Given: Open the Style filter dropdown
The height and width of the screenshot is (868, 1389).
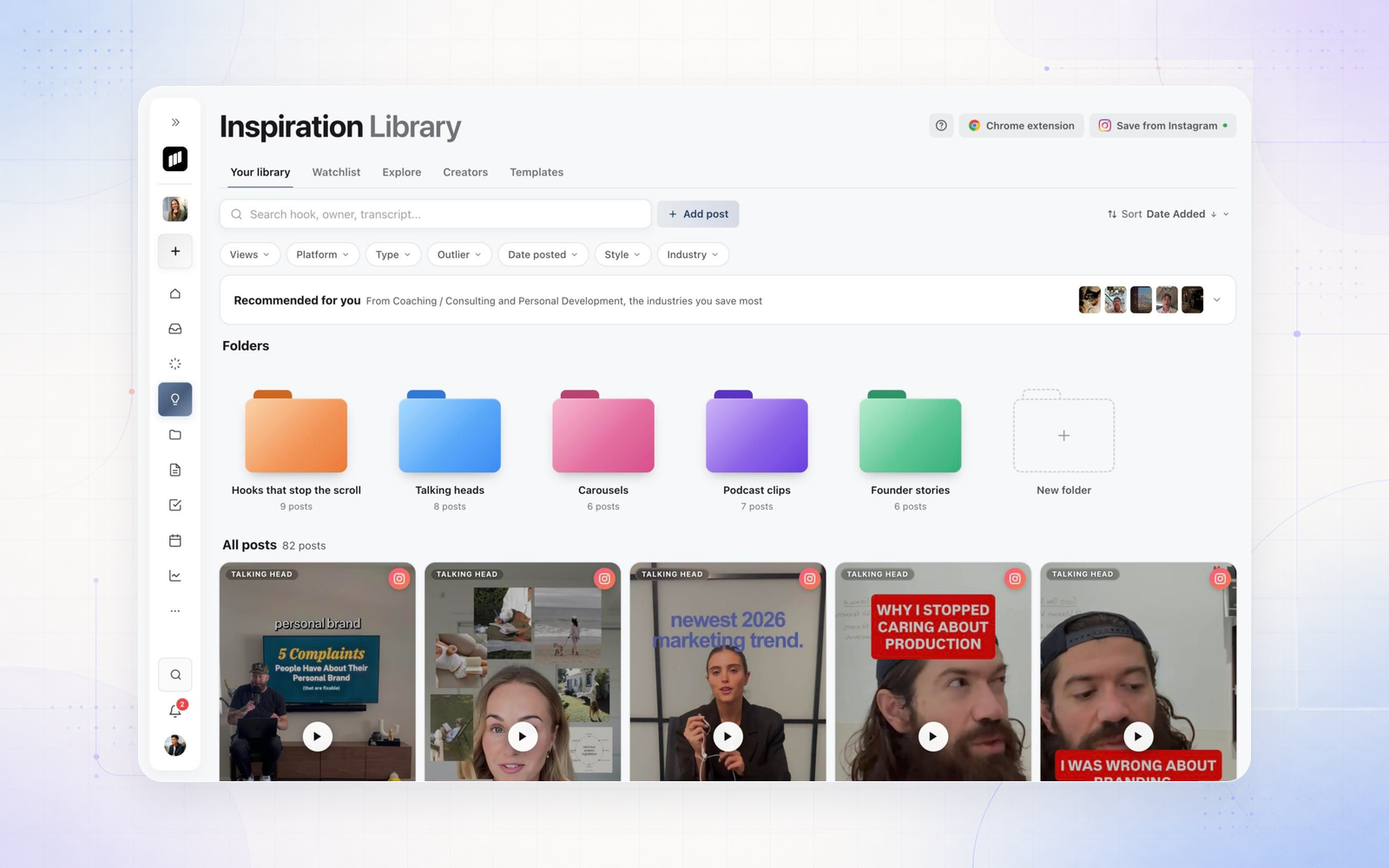Looking at the screenshot, I should click(622, 254).
